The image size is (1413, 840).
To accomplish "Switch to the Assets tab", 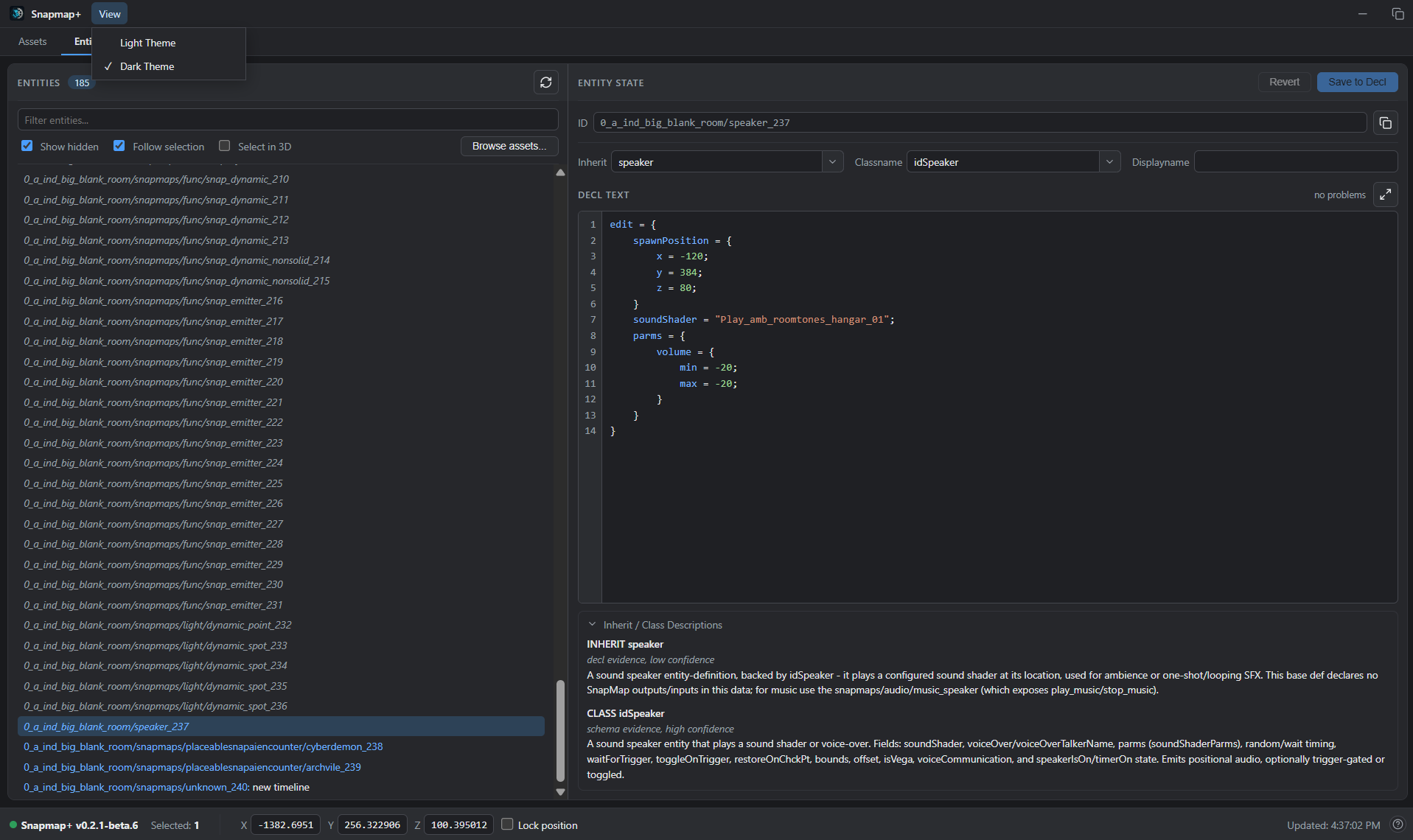I will [32, 41].
